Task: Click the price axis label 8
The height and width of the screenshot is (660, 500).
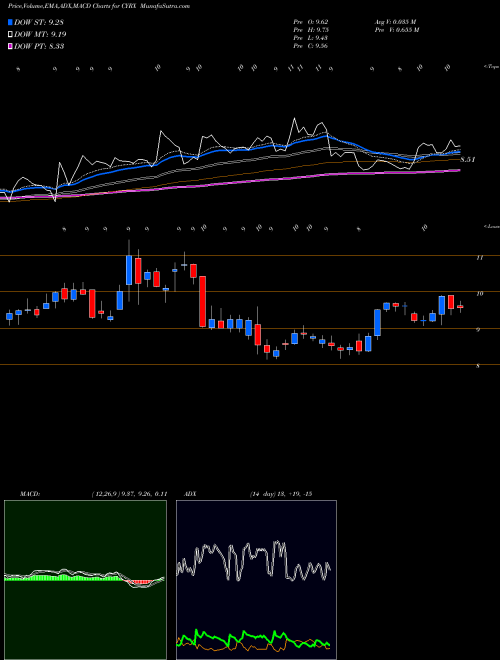Action: pyautogui.click(x=478, y=366)
